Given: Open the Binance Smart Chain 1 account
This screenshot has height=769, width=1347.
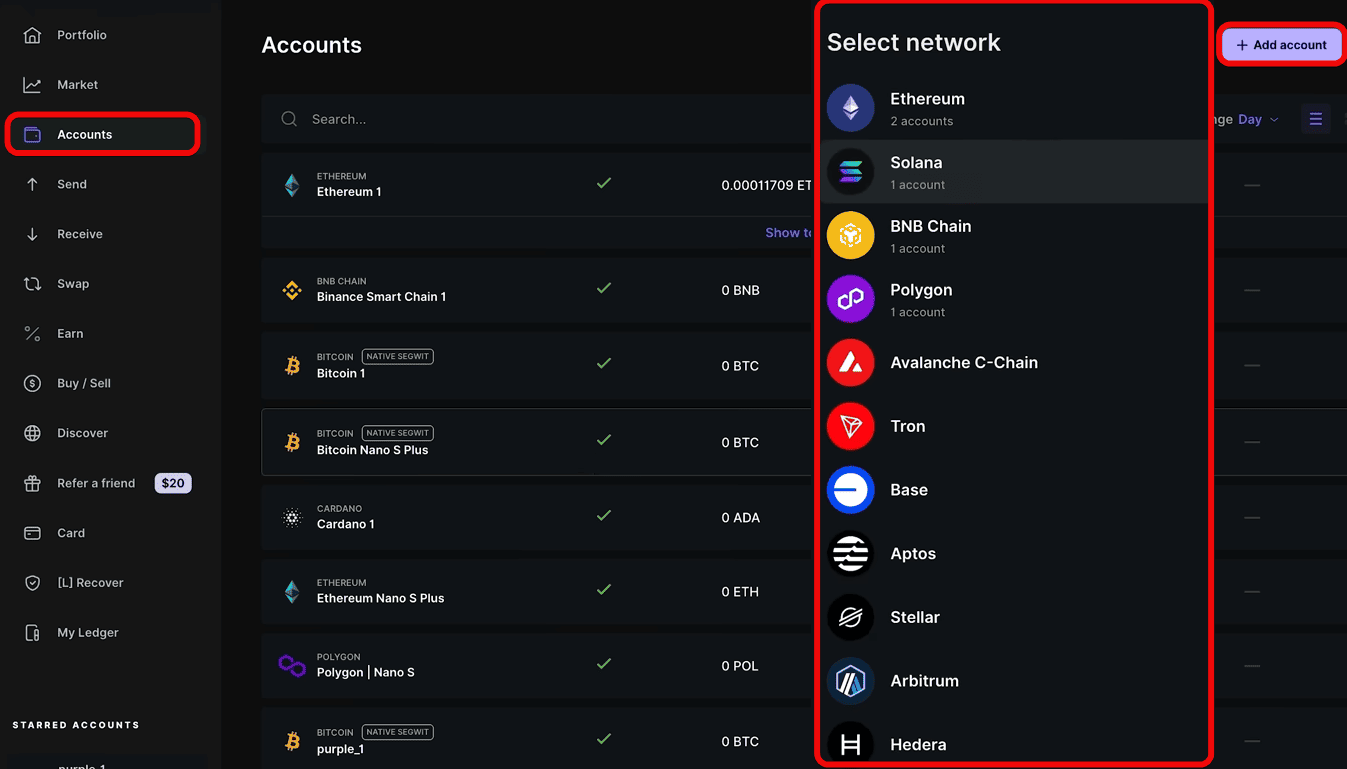Looking at the screenshot, I should pos(381,297).
